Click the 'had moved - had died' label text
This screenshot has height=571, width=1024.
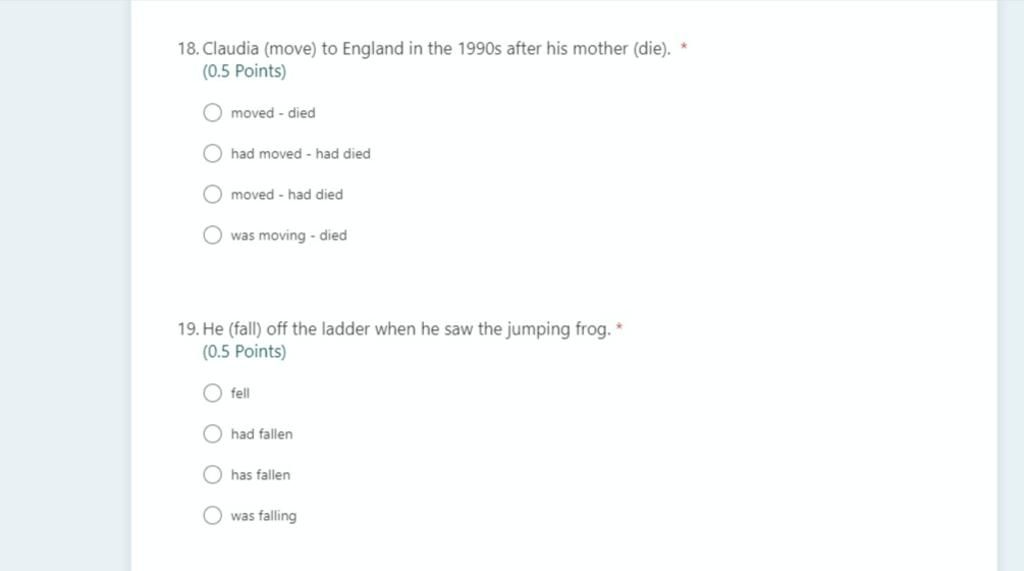300,154
